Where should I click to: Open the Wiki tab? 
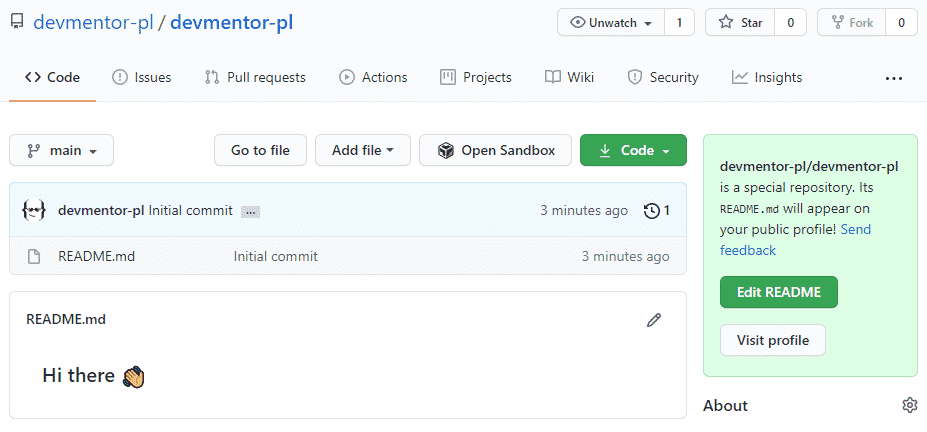[x=569, y=77]
